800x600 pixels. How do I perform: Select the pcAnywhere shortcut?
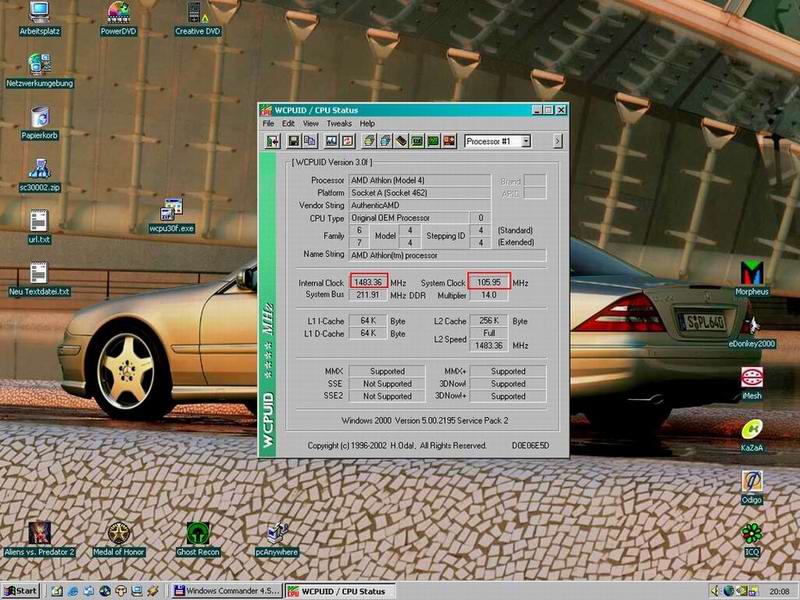click(x=277, y=539)
